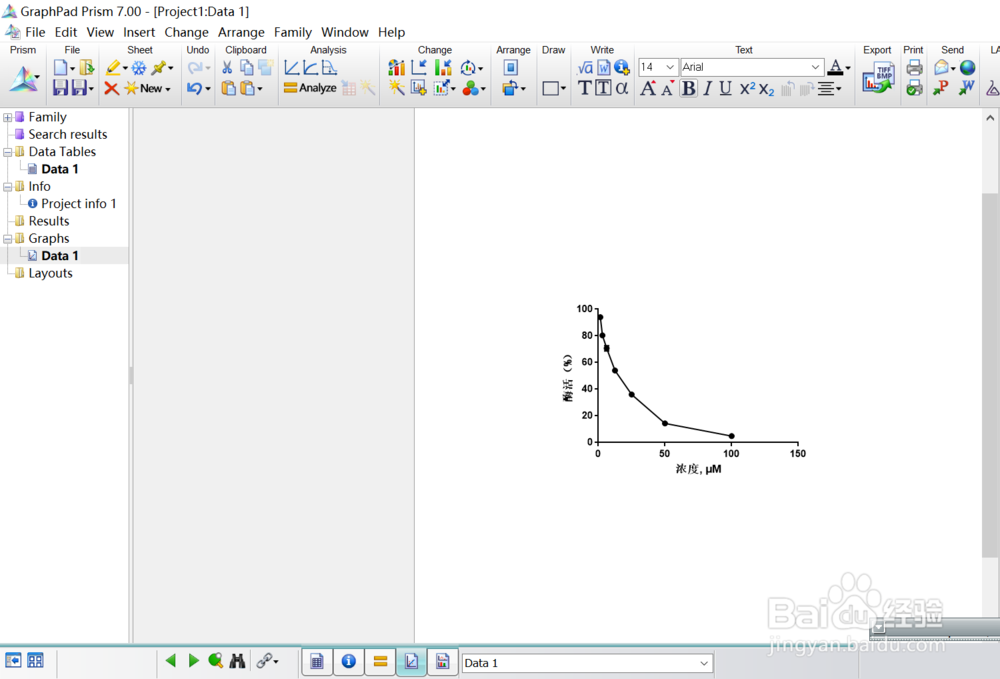1000x679 pixels.
Task: Click the center-on-page Arrange icon
Action: (510, 68)
